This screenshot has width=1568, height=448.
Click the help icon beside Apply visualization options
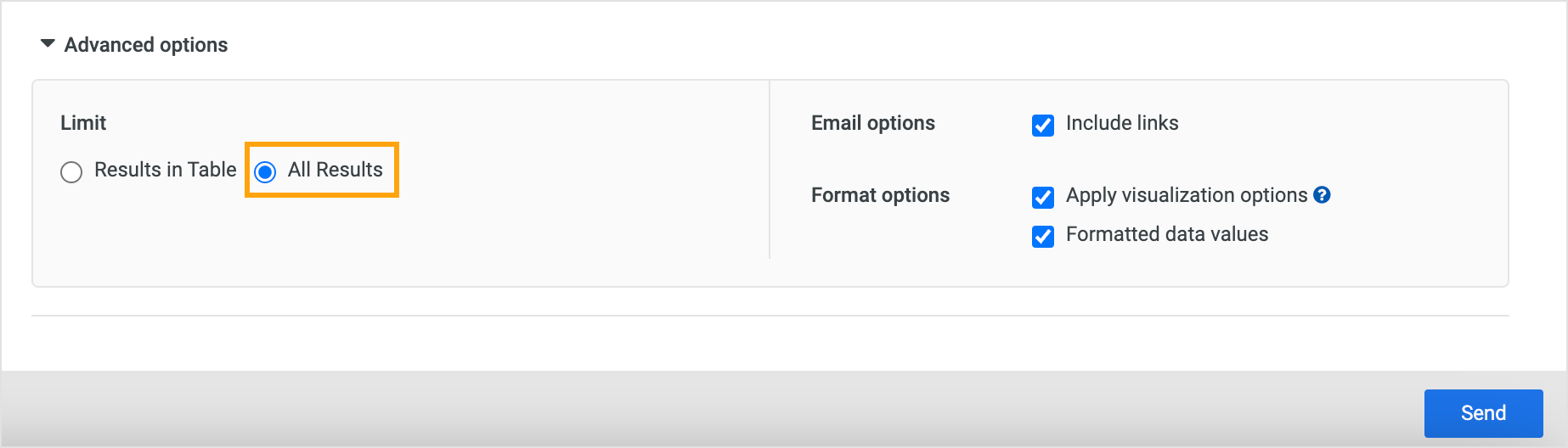pyautogui.click(x=1322, y=195)
